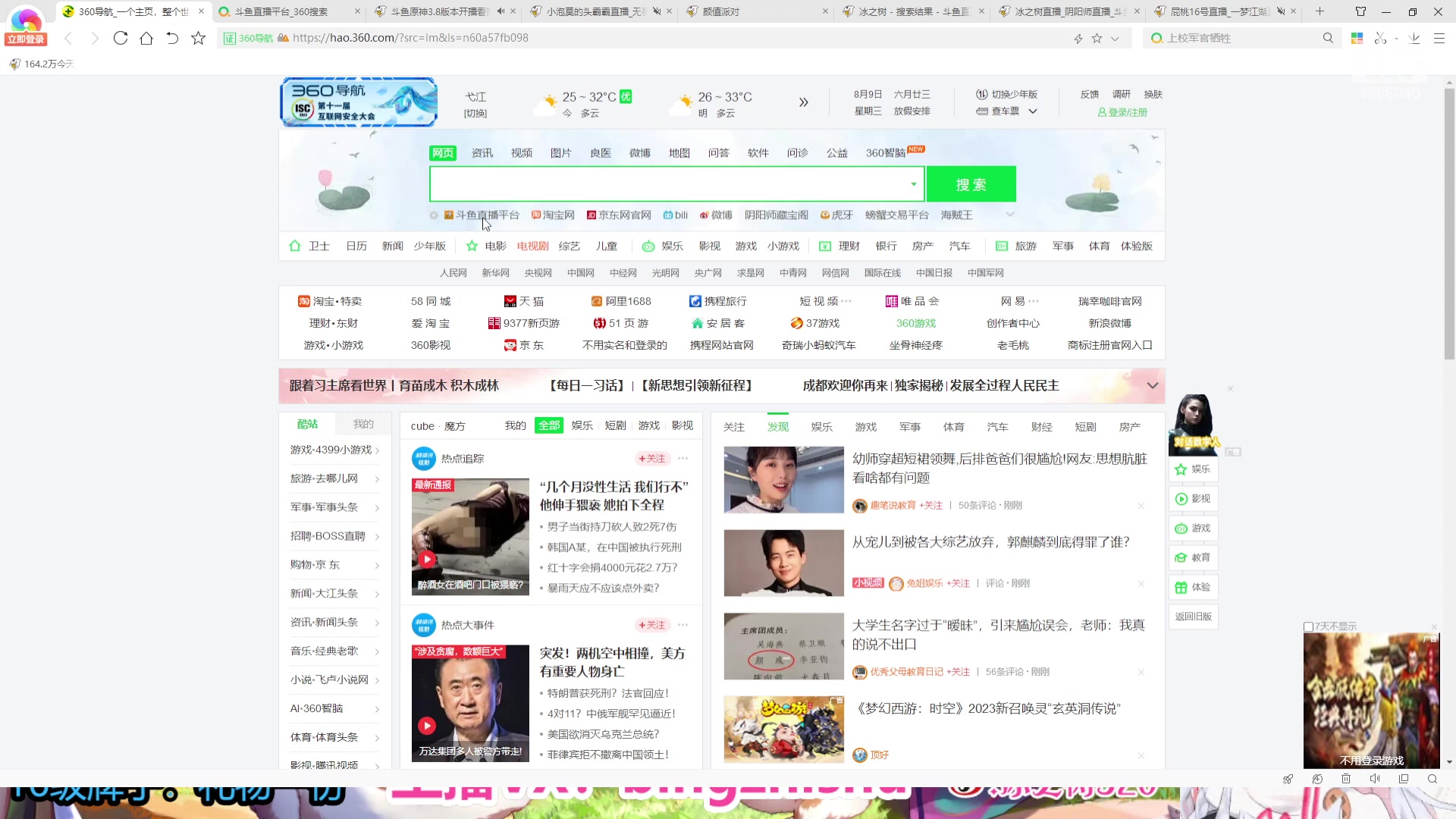Click the 教育 graduation-cap shortcut in right sidebar
The image size is (1456, 819).
(1193, 558)
